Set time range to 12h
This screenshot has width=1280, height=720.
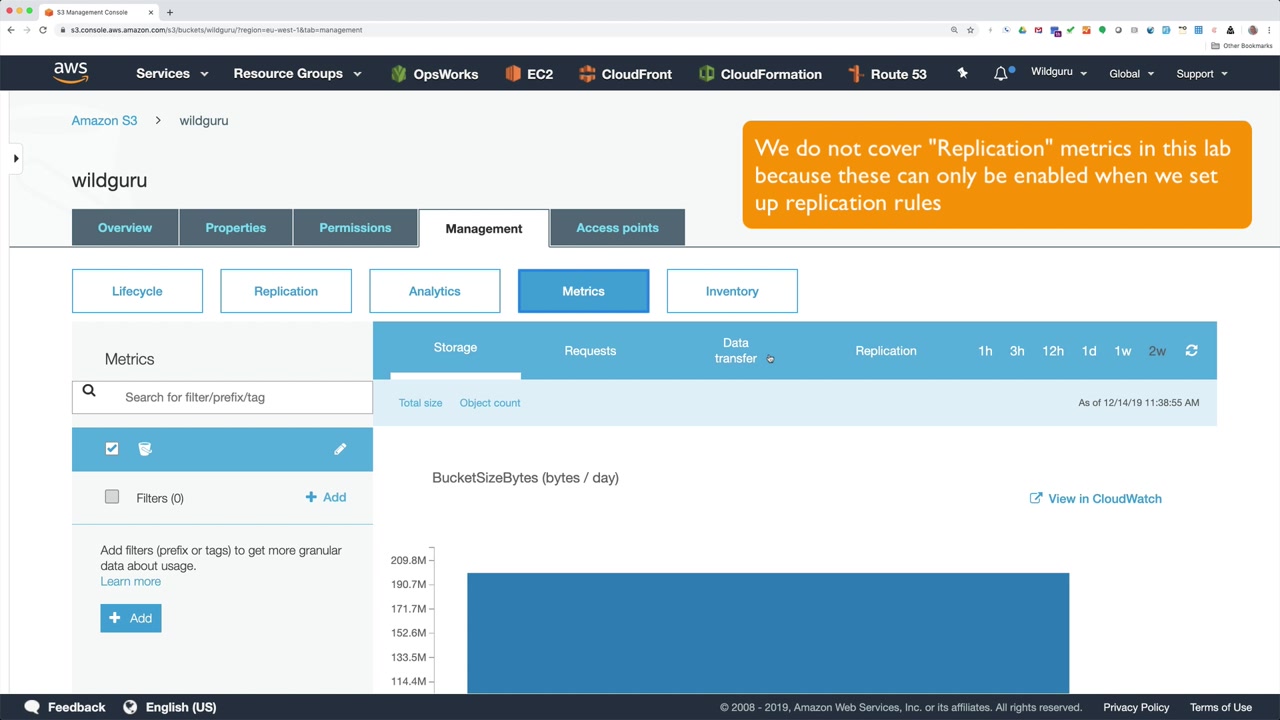(1053, 351)
